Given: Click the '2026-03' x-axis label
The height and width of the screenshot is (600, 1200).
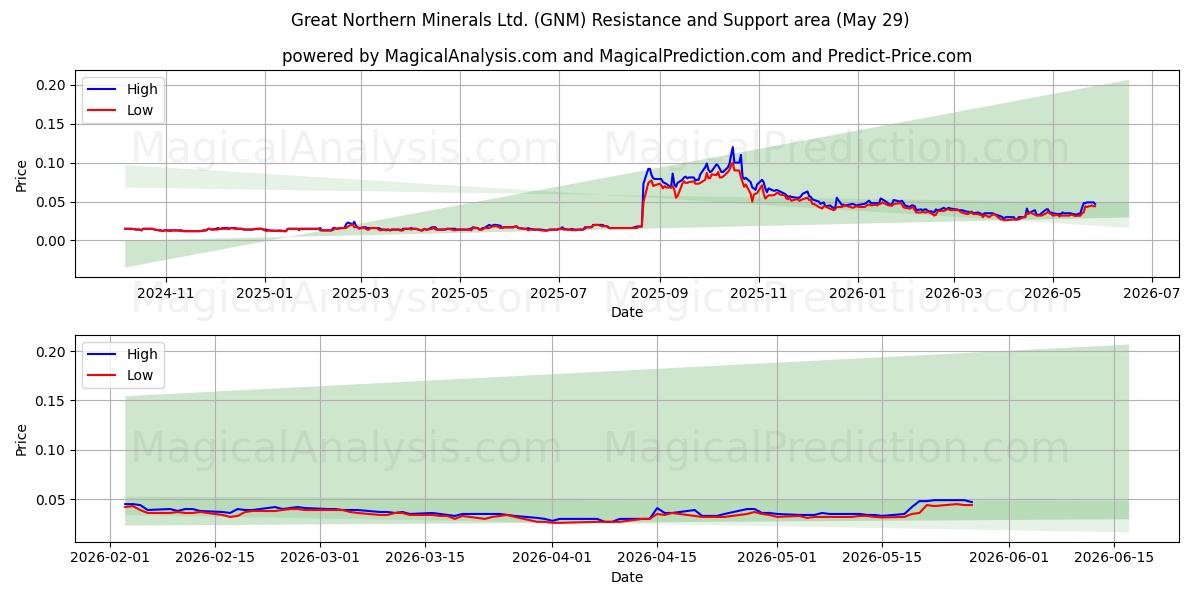Looking at the screenshot, I should (954, 293).
